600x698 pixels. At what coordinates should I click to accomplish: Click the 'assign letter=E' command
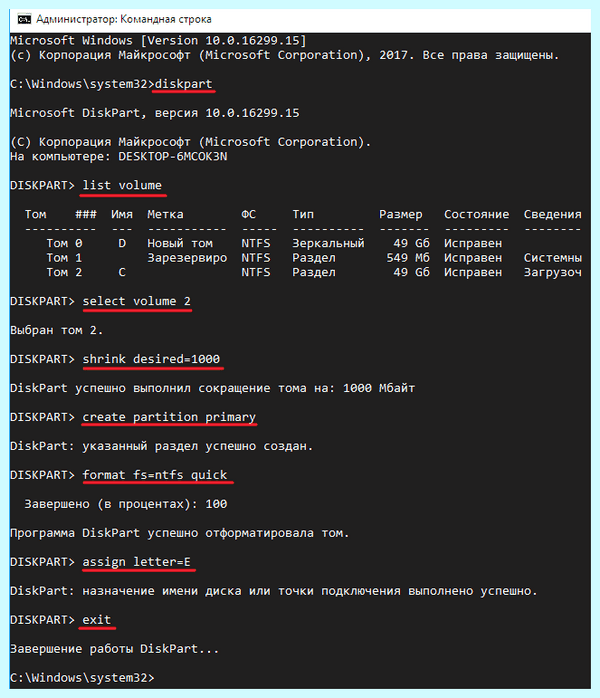point(137,562)
